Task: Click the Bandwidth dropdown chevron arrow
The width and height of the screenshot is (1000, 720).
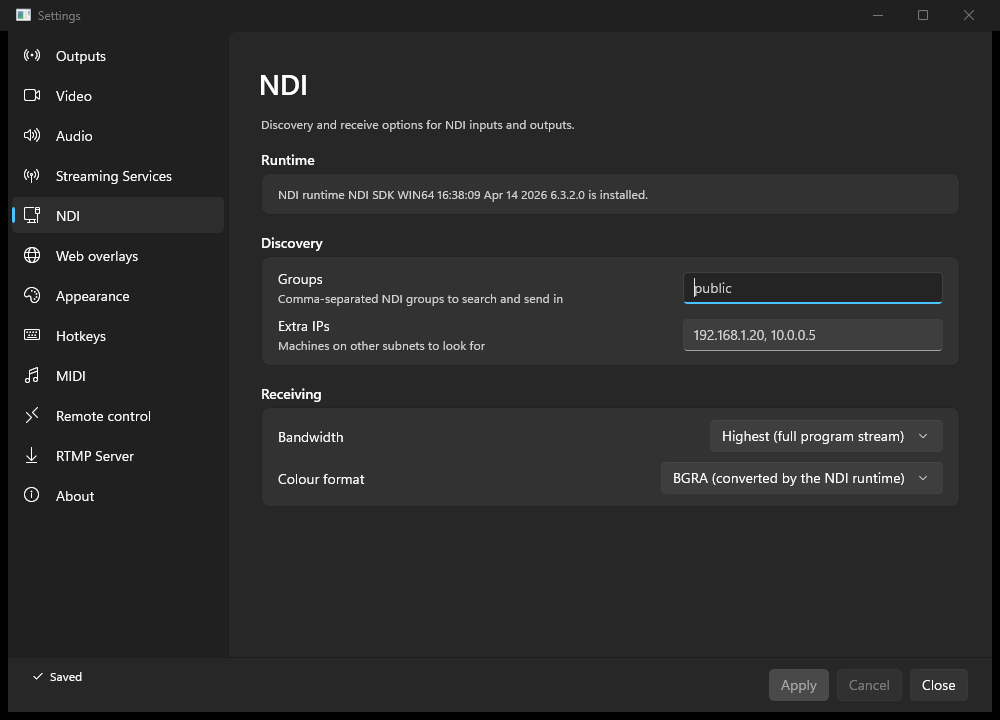Action: pos(923,436)
